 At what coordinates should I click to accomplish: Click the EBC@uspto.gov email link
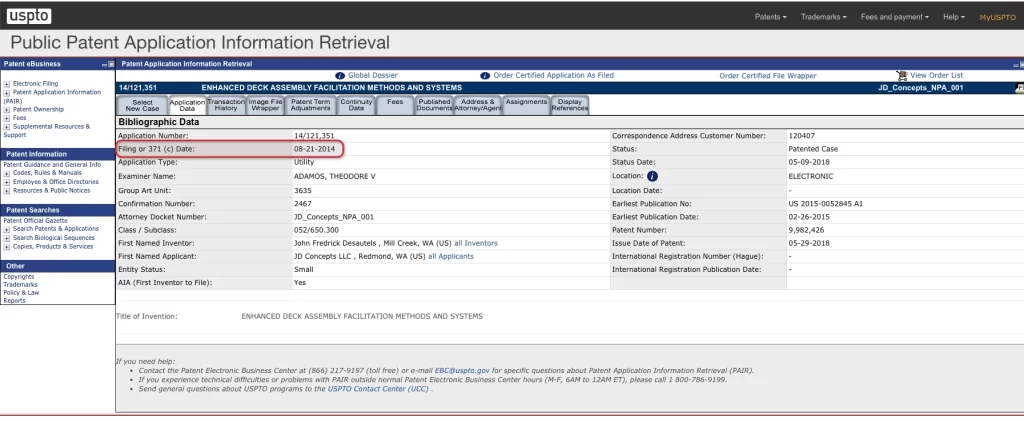(462, 371)
